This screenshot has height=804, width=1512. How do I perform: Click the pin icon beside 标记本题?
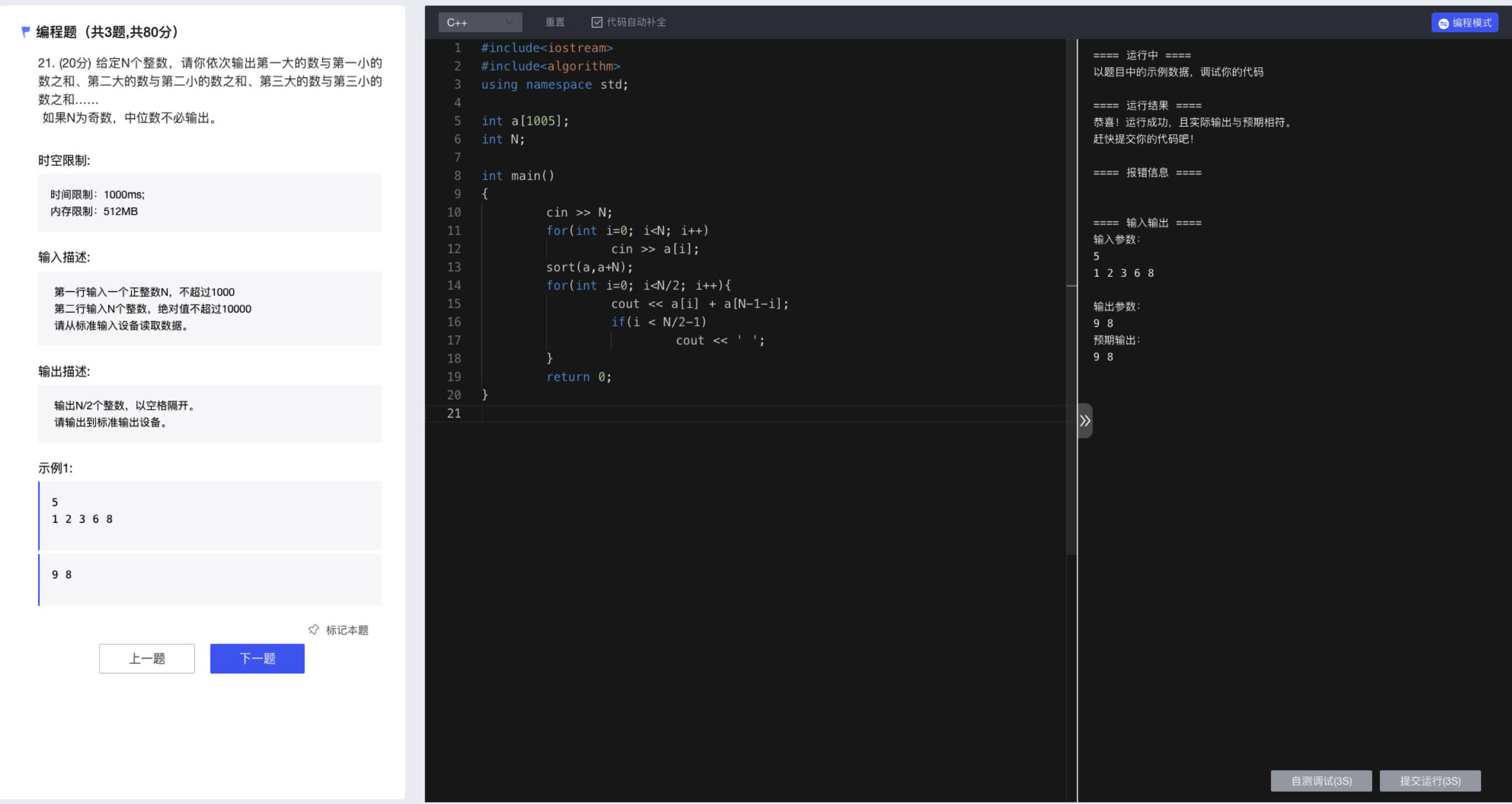[314, 629]
